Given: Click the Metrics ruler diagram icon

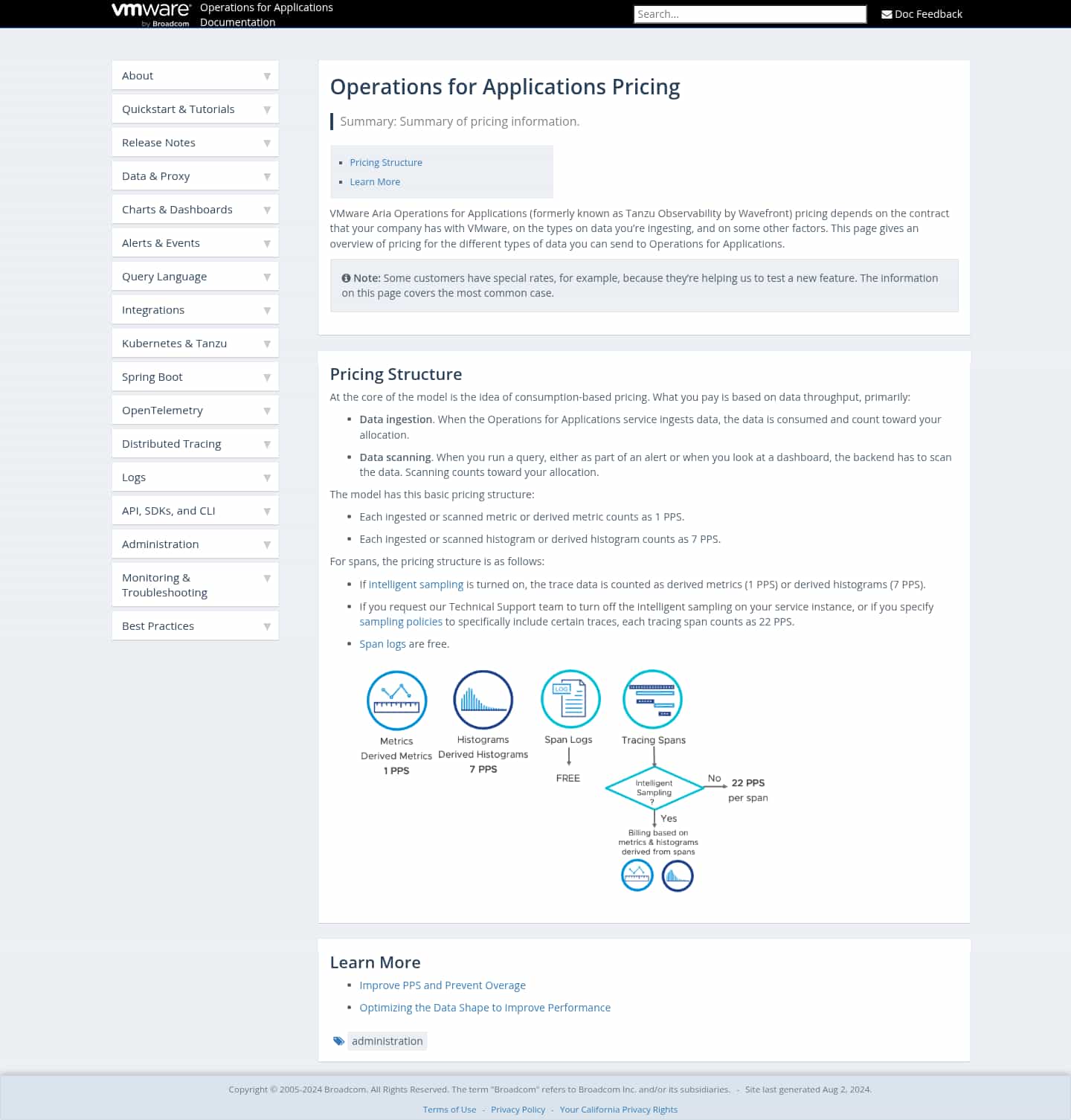Looking at the screenshot, I should point(396,699).
